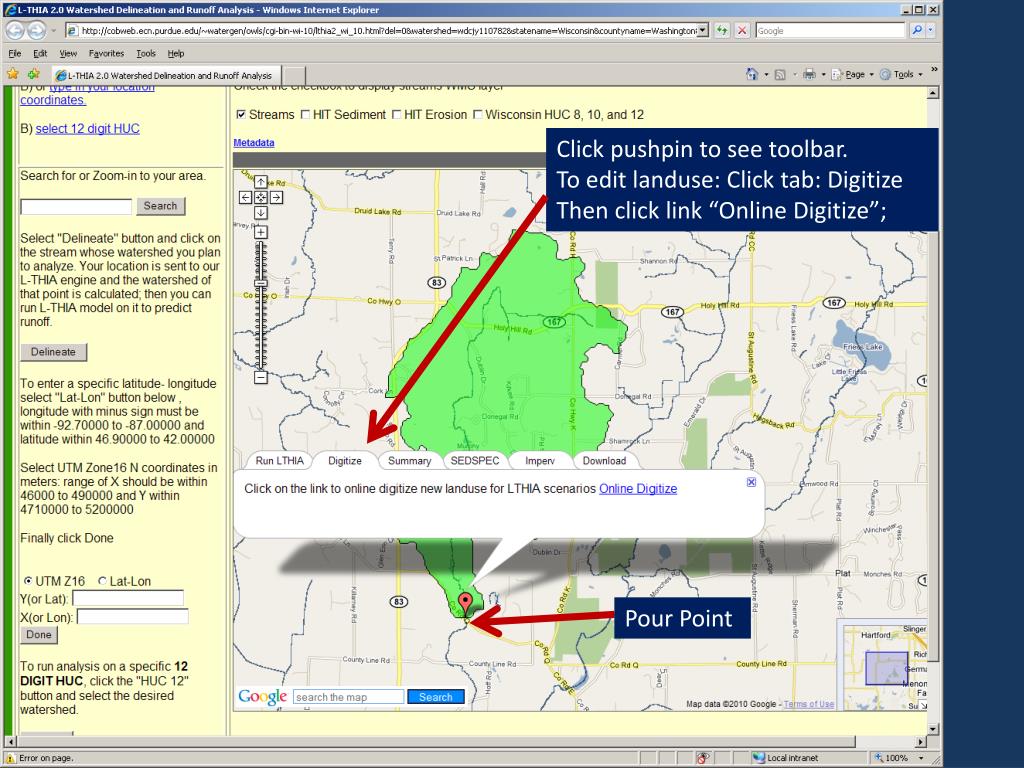Open the Online Digitize link
The height and width of the screenshot is (768, 1024).
(x=638, y=488)
